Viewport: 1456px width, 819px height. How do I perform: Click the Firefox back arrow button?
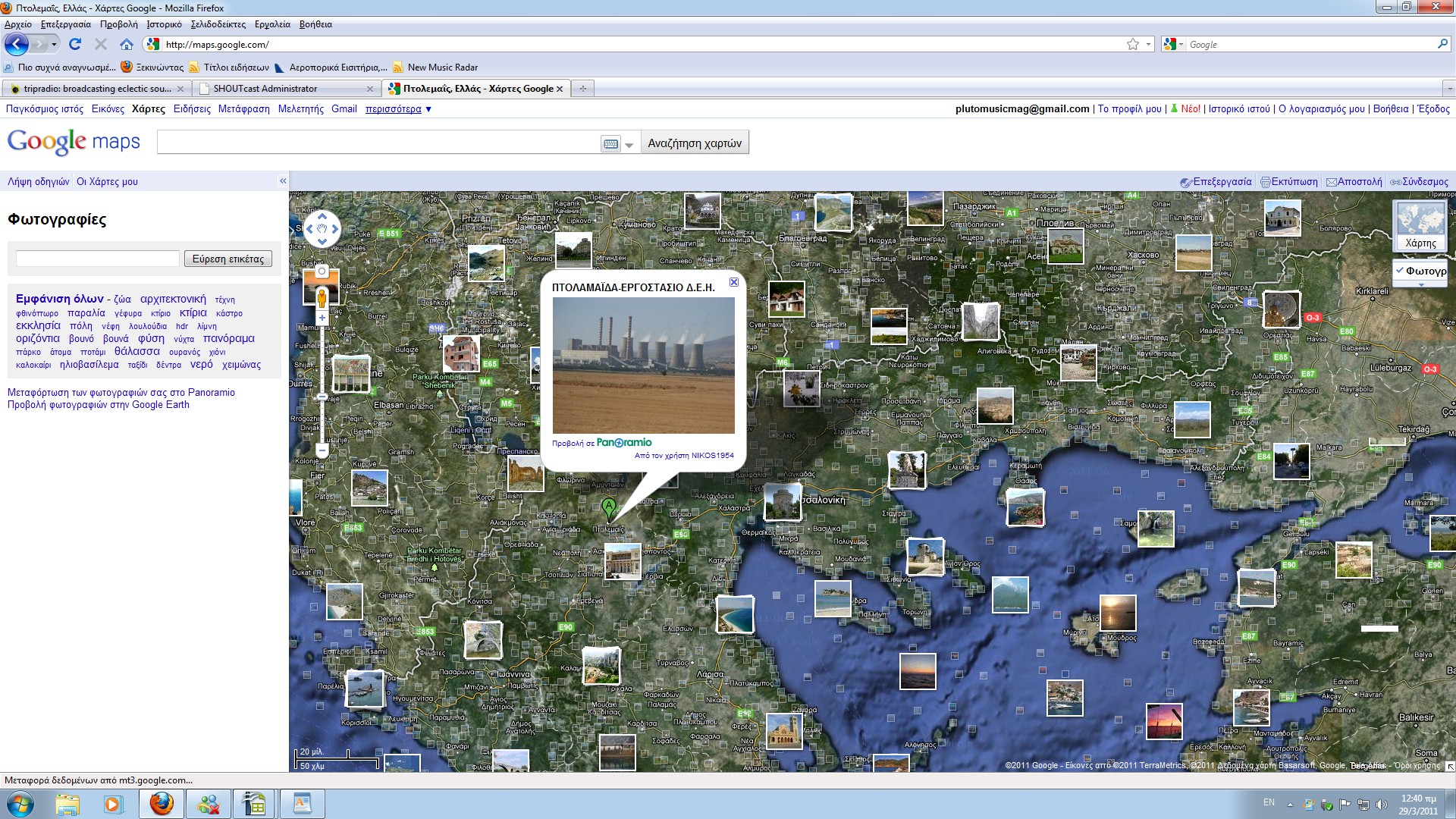click(x=17, y=45)
